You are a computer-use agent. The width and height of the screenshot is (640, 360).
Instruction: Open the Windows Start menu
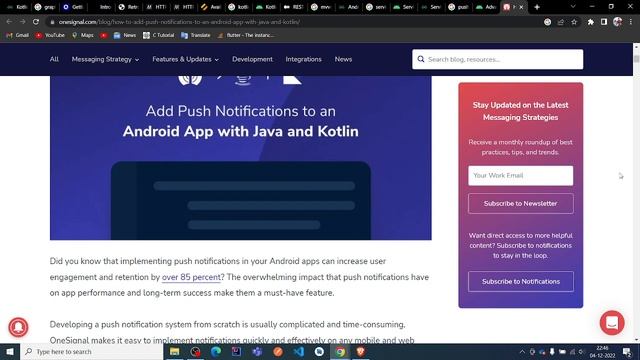pos(10,351)
